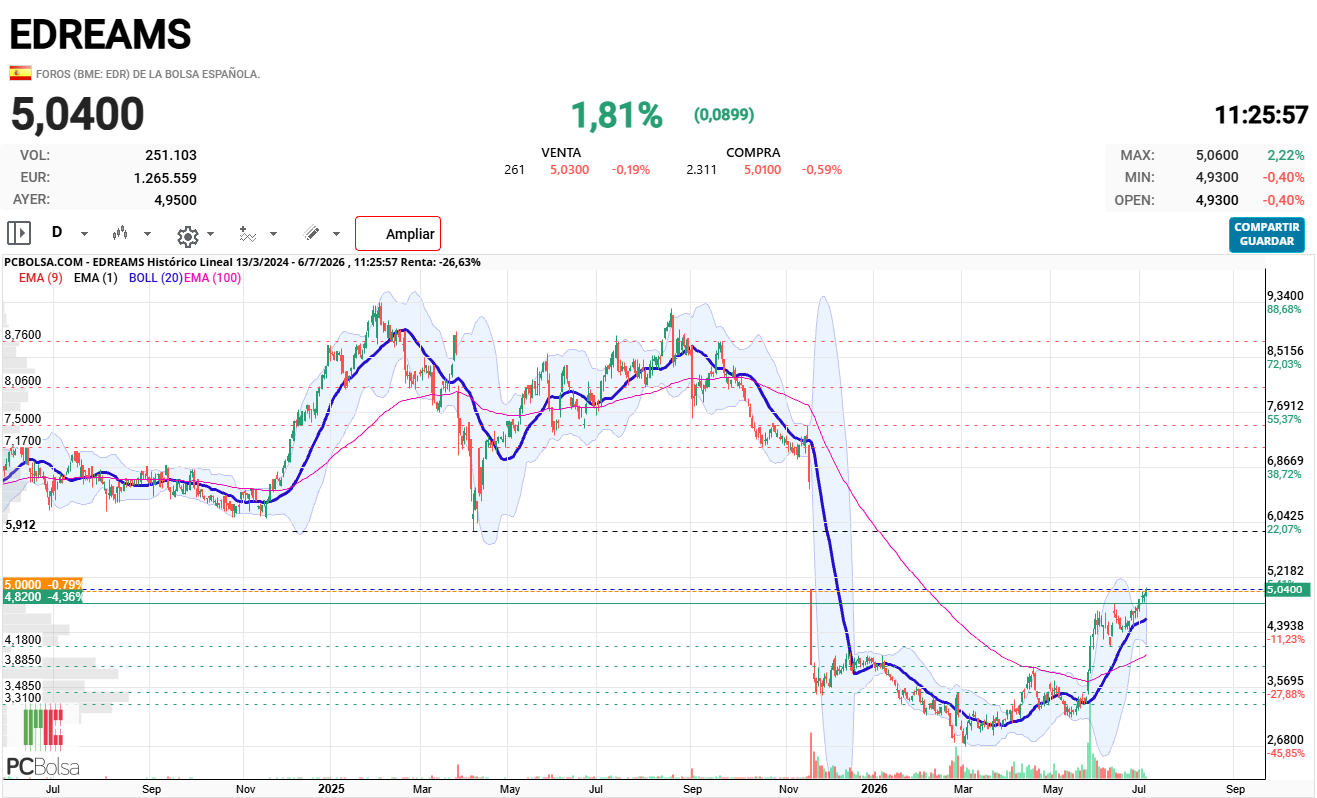Select the pencil drawing tool icon

pos(311,233)
